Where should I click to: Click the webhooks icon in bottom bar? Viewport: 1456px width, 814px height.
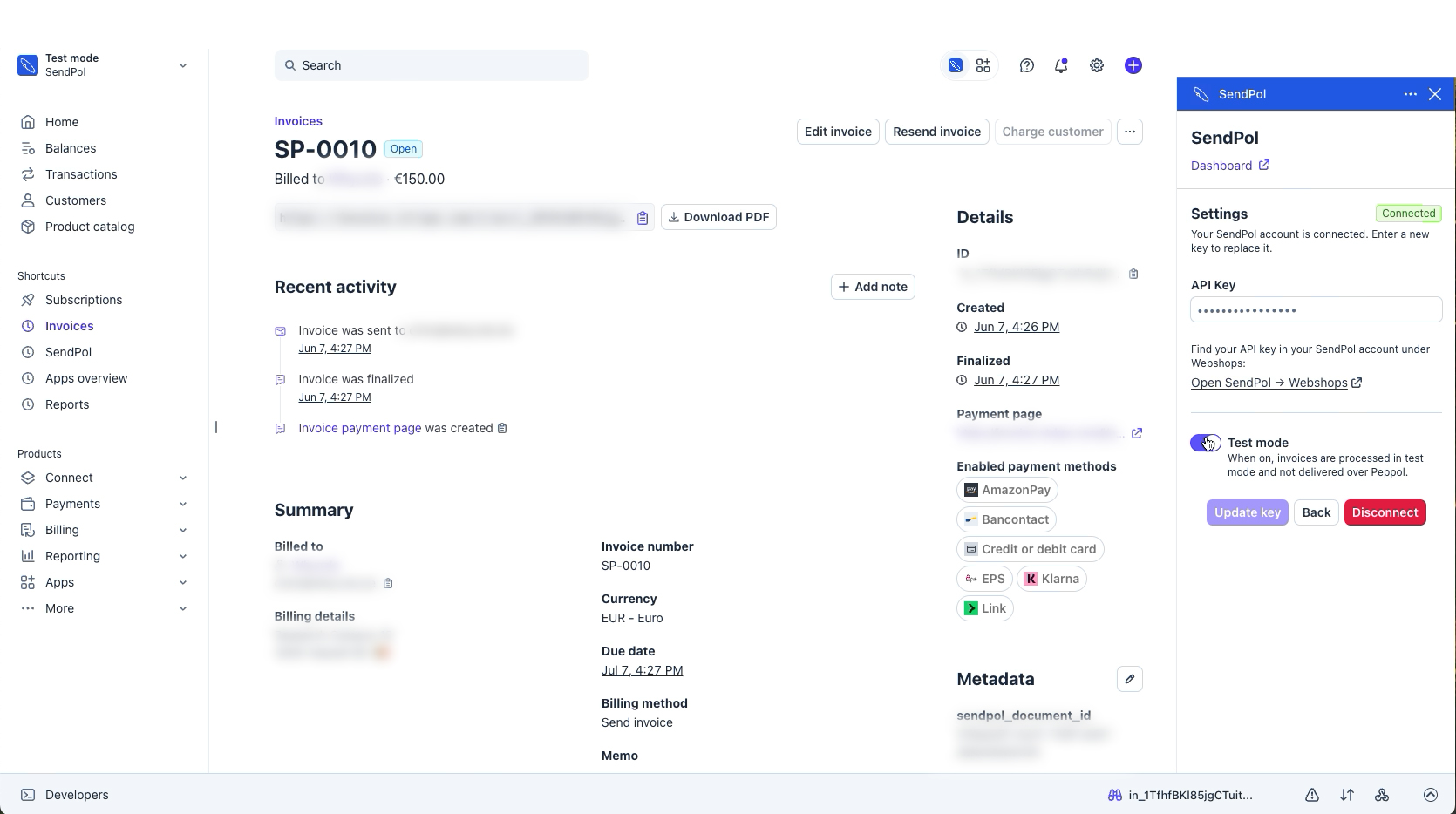pos(1382,795)
